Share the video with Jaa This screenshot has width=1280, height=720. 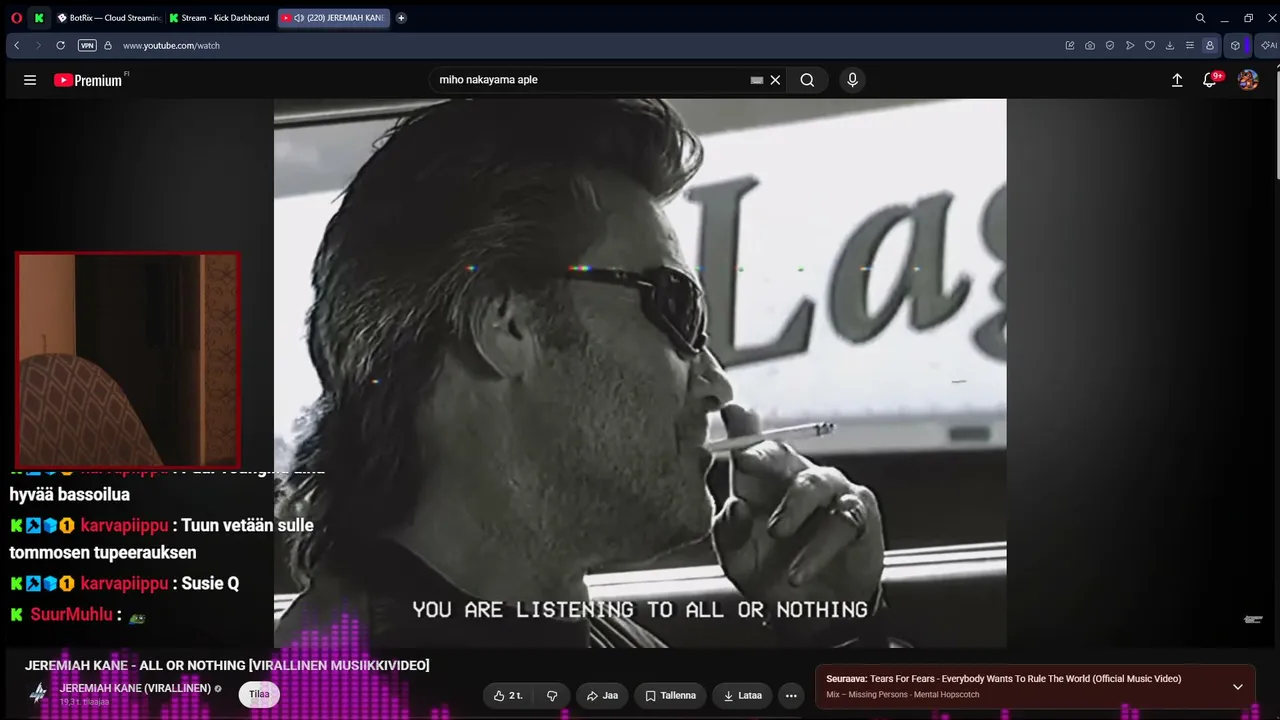[602, 695]
